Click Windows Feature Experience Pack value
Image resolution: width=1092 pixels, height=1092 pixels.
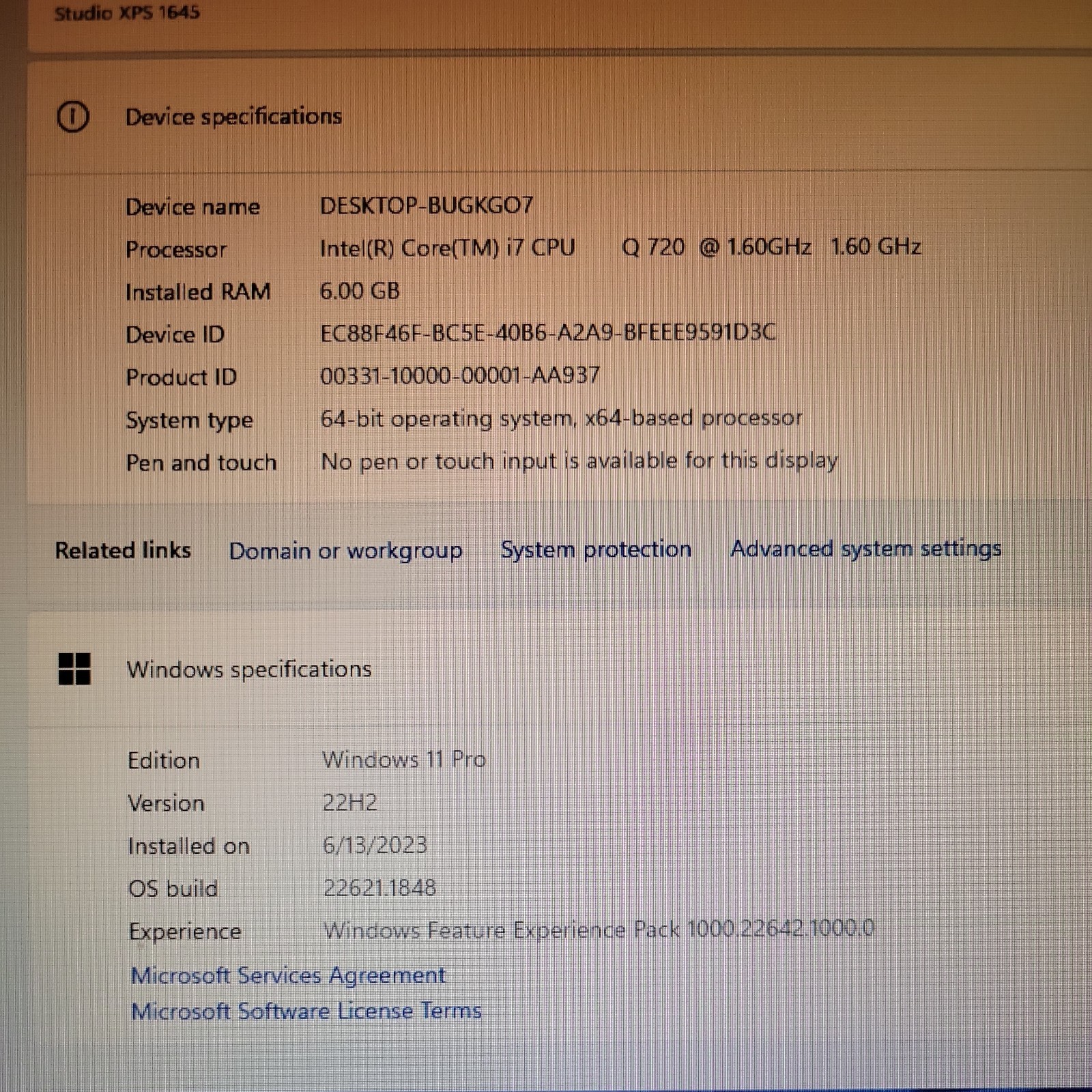(599, 930)
